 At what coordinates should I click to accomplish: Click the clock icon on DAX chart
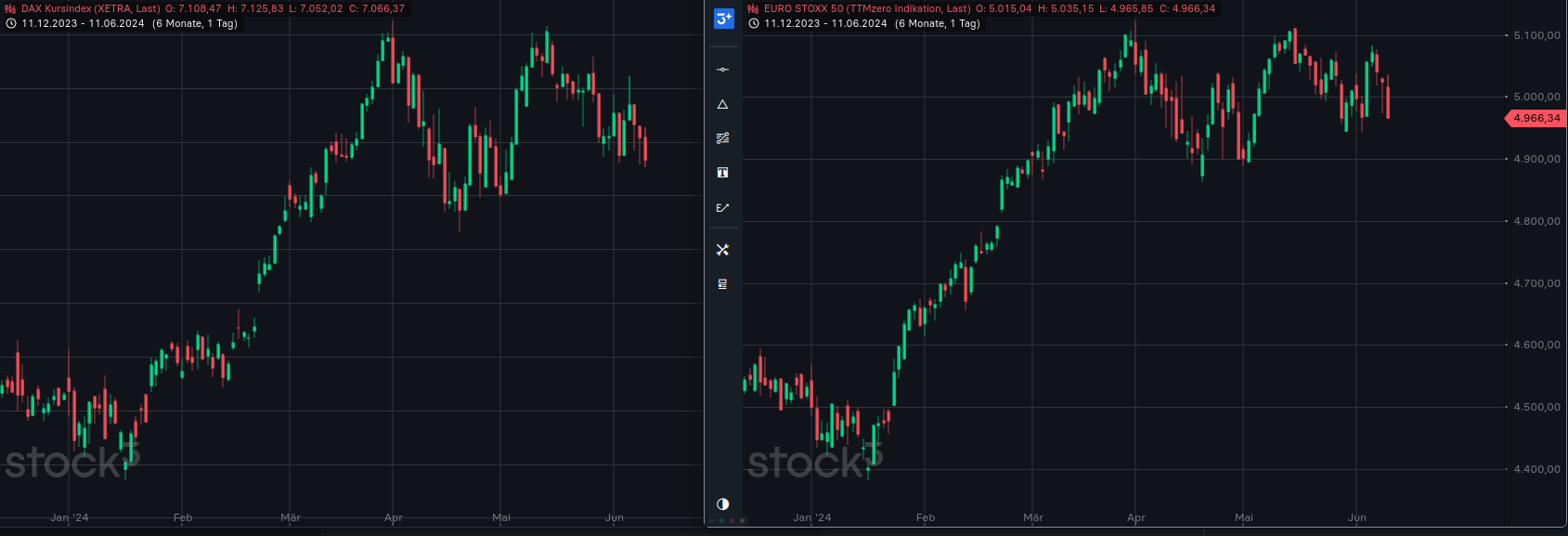[10, 24]
